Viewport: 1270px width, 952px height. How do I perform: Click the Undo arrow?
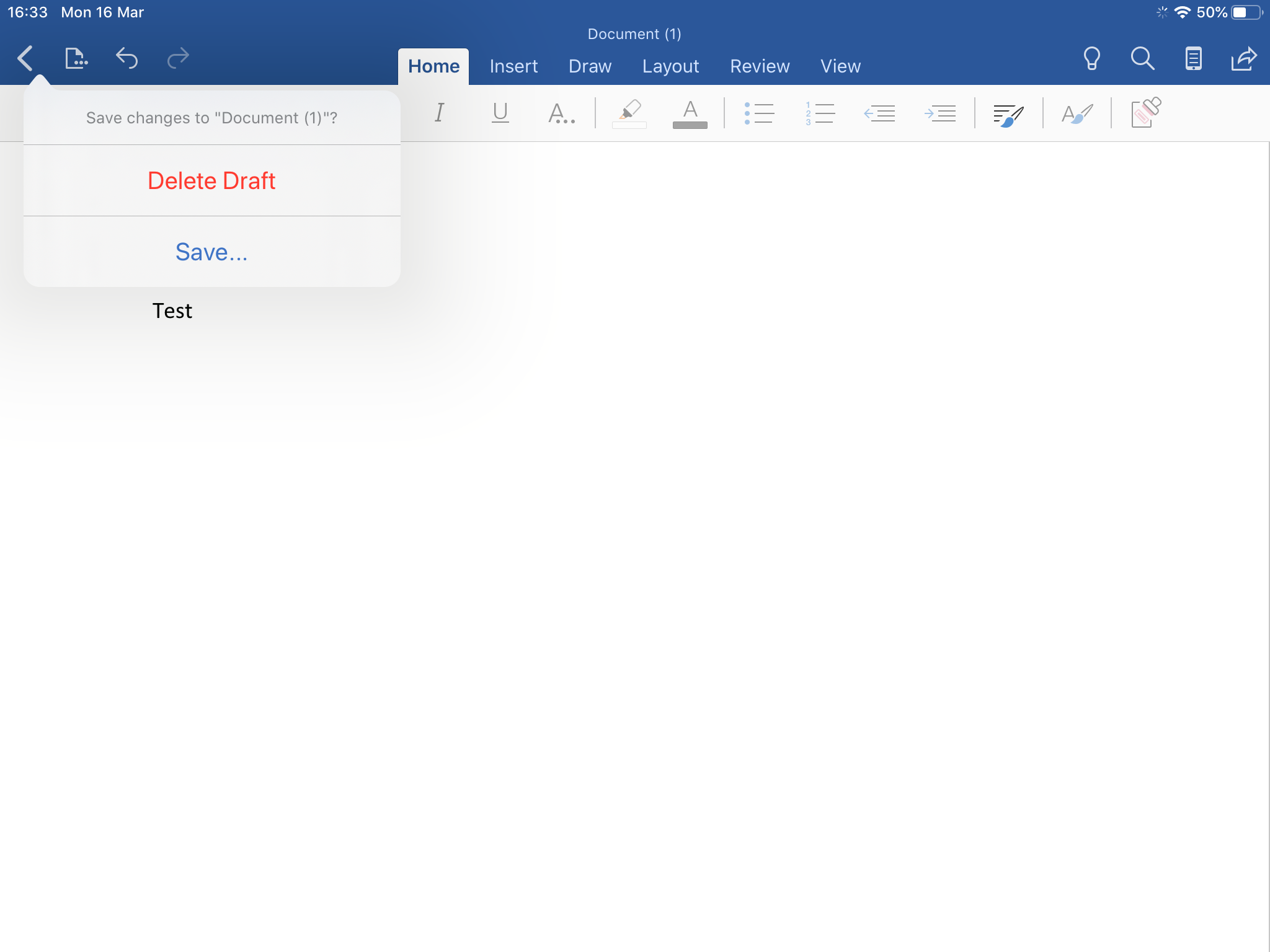click(127, 59)
